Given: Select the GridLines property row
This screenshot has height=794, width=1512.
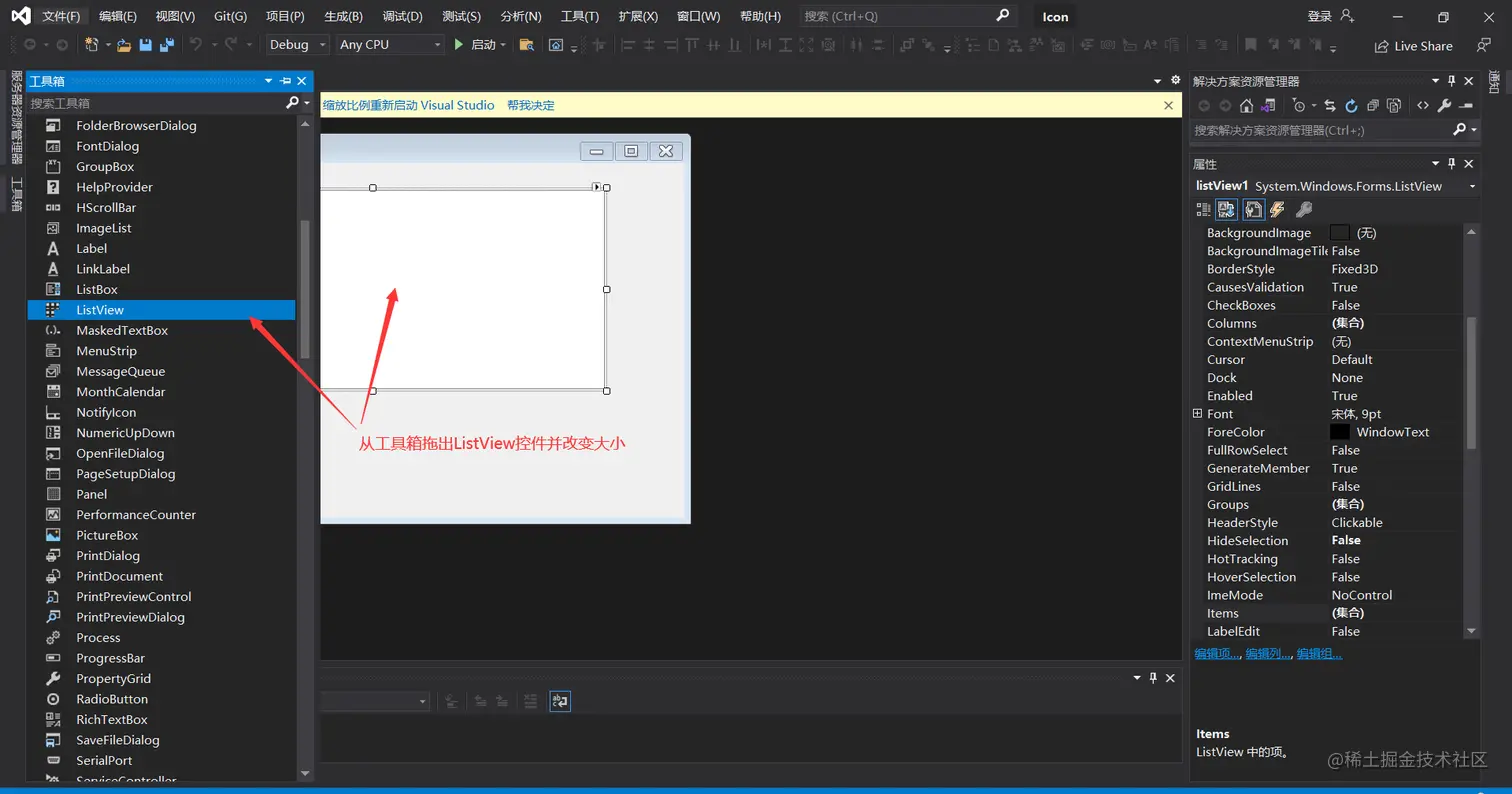Looking at the screenshot, I should (1326, 486).
